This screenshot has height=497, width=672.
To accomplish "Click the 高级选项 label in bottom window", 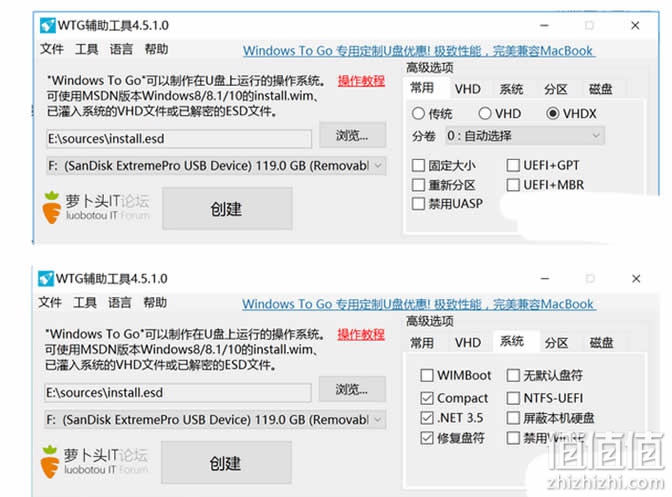I will tap(430, 321).
